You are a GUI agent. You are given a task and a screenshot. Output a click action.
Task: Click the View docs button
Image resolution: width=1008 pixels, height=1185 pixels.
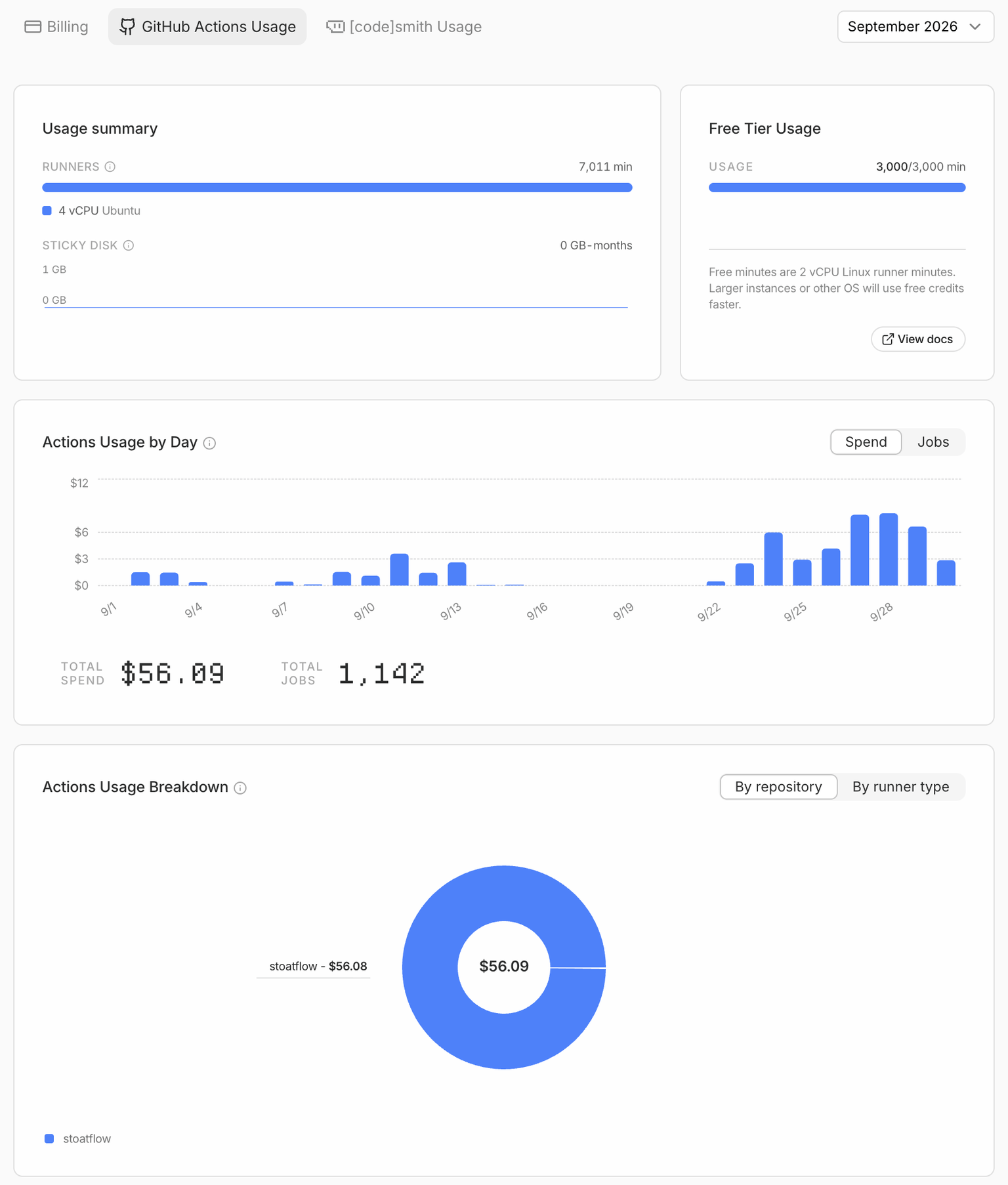click(918, 339)
